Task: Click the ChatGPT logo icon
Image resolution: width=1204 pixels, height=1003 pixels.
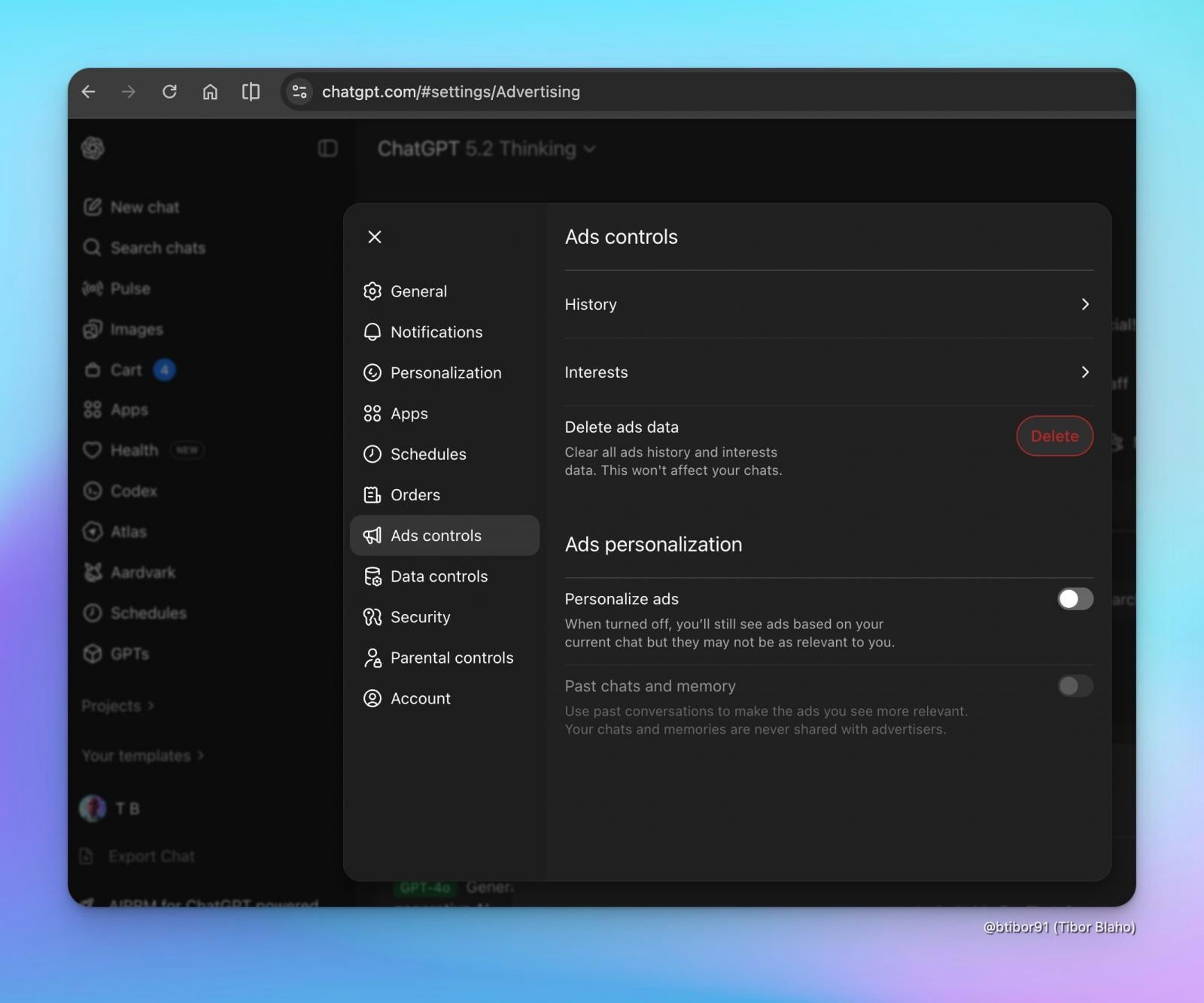Action: point(93,148)
